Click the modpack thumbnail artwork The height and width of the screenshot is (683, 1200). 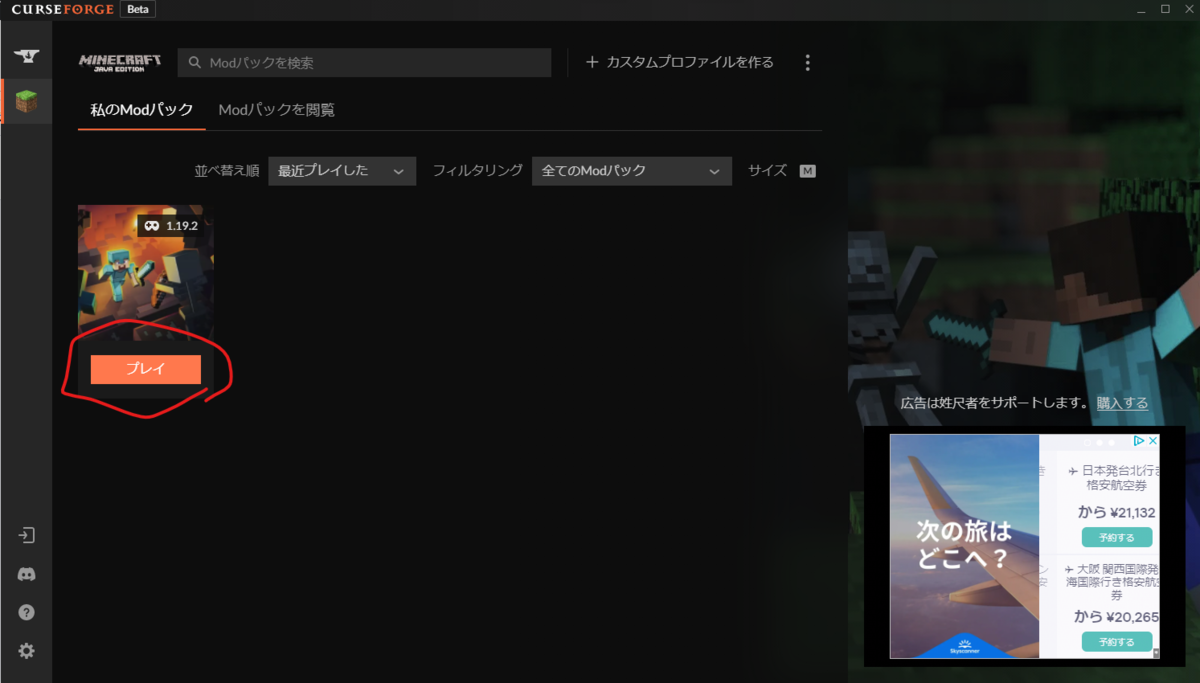click(146, 272)
